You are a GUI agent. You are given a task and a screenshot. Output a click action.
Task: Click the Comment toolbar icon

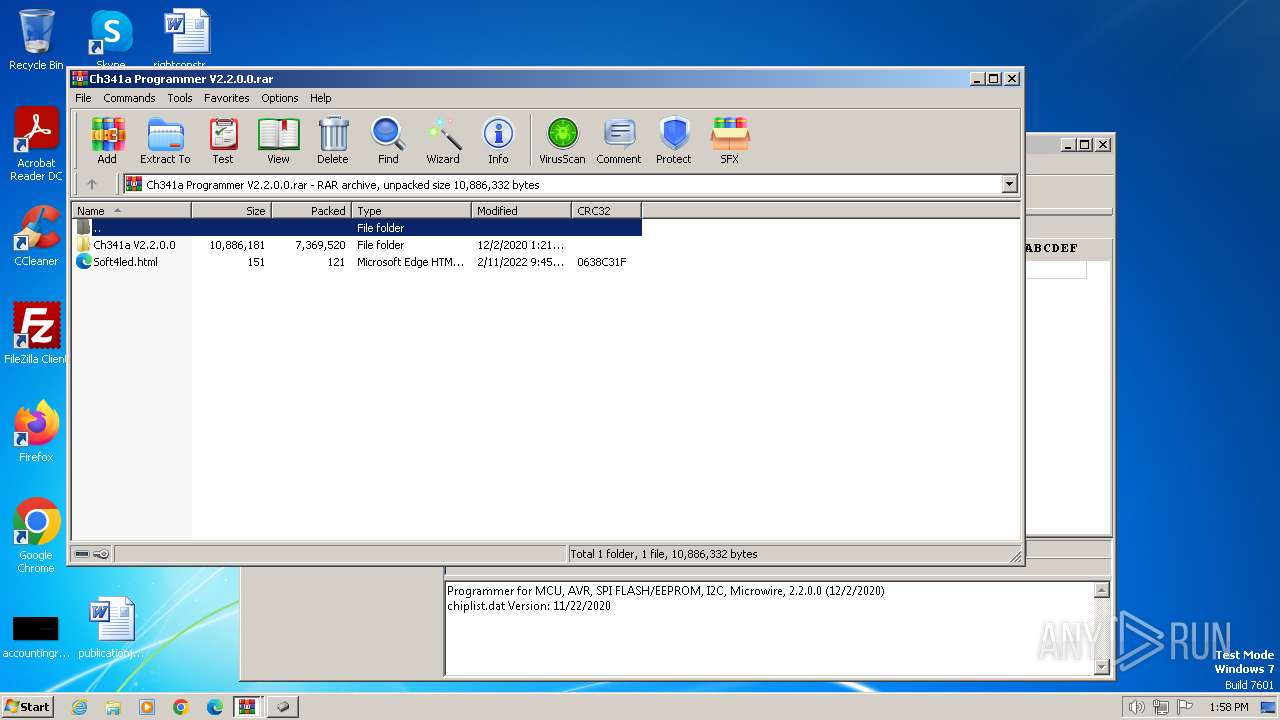(x=619, y=140)
